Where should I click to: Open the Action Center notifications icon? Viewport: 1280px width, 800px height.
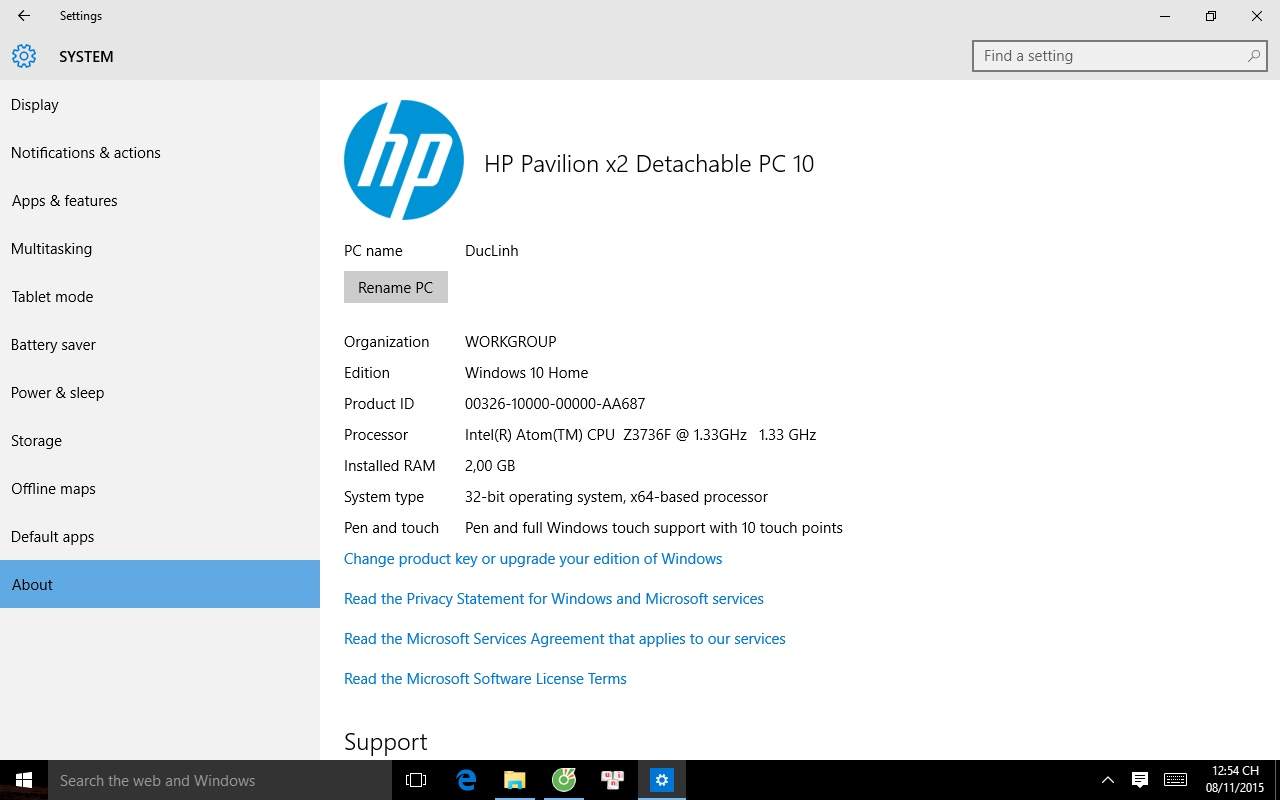pyautogui.click(x=1139, y=780)
